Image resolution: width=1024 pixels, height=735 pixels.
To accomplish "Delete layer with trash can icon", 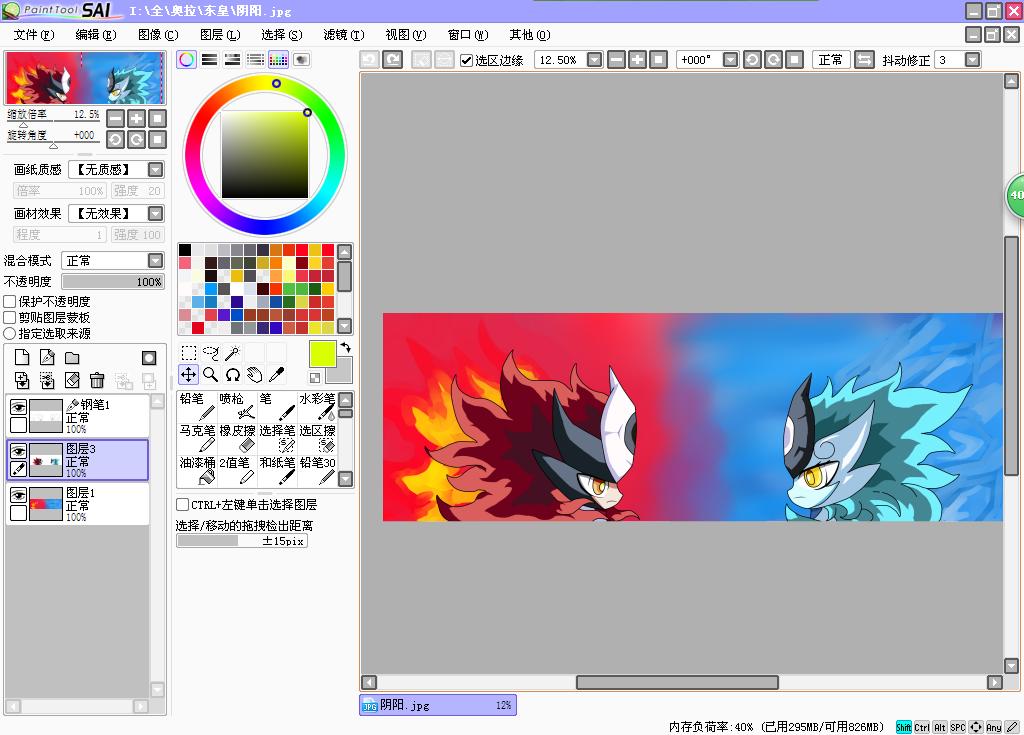I will [97, 380].
